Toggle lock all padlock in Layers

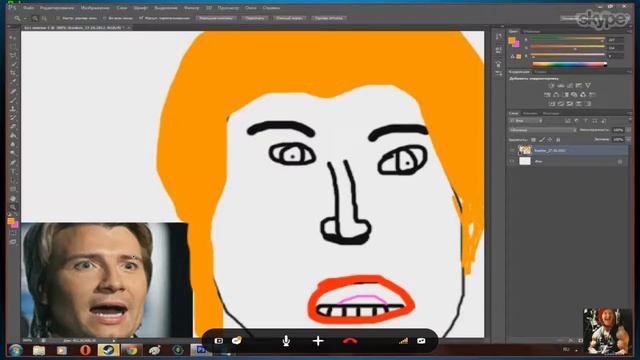[558, 140]
